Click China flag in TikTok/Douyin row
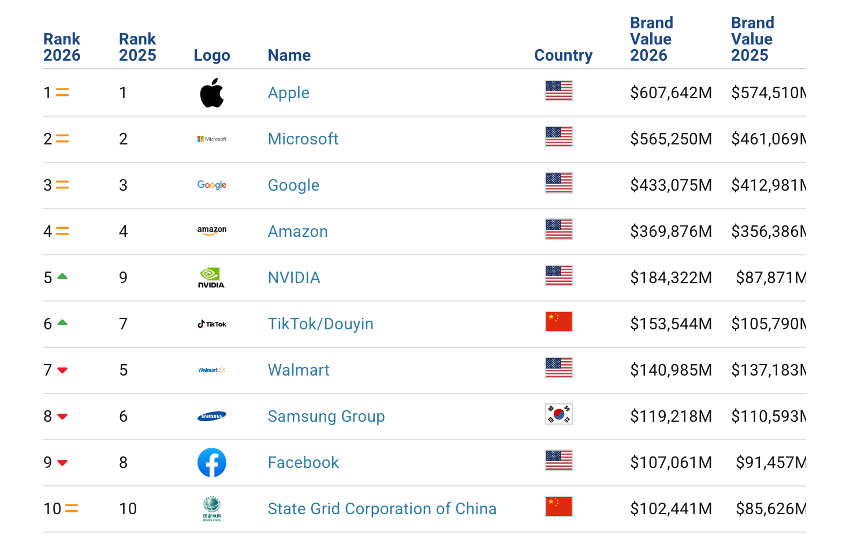The image size is (850, 536). (x=559, y=321)
